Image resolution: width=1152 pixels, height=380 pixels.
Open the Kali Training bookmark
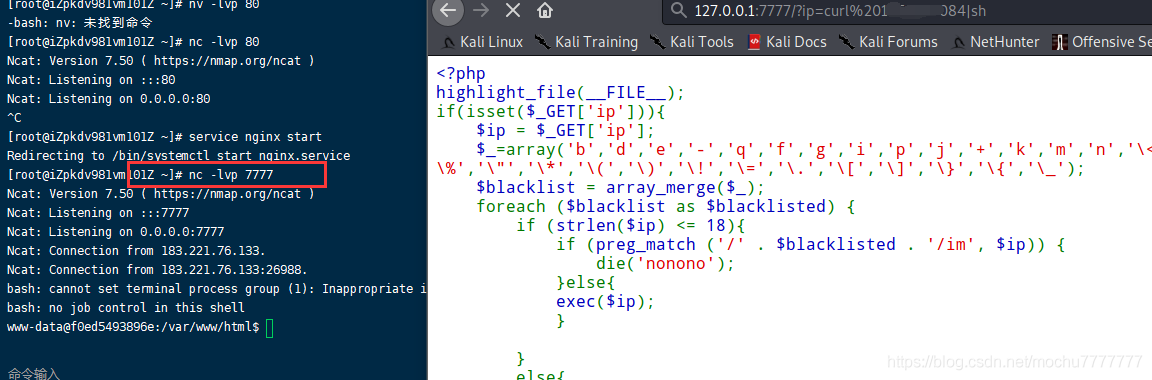[x=586, y=42]
